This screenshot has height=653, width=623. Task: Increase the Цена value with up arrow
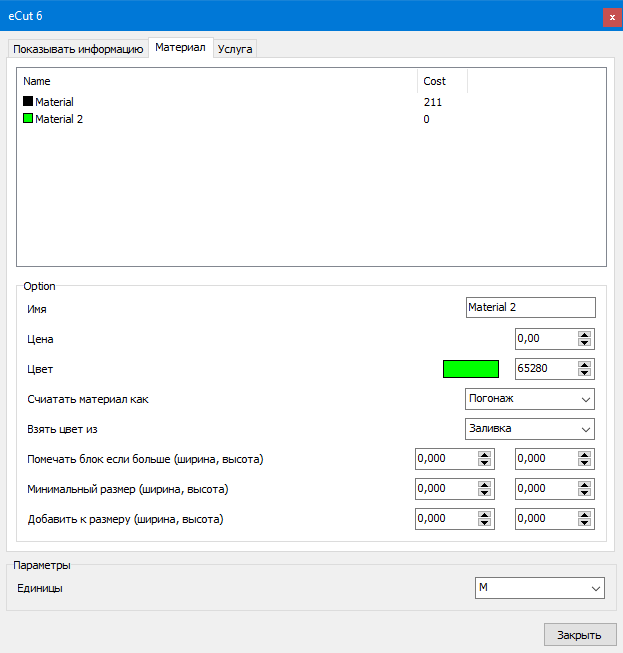585,335
